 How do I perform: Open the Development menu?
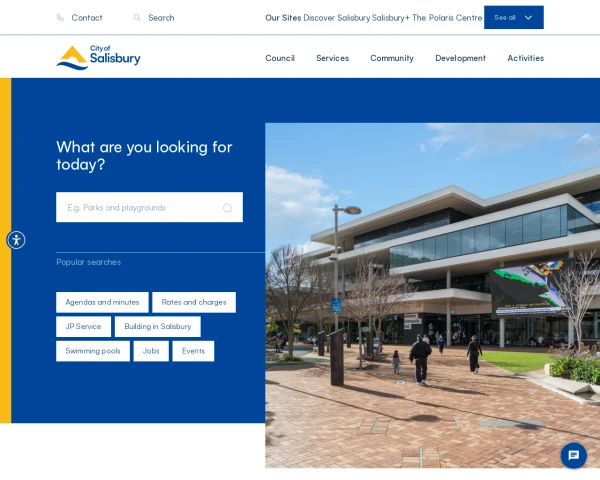(x=460, y=58)
